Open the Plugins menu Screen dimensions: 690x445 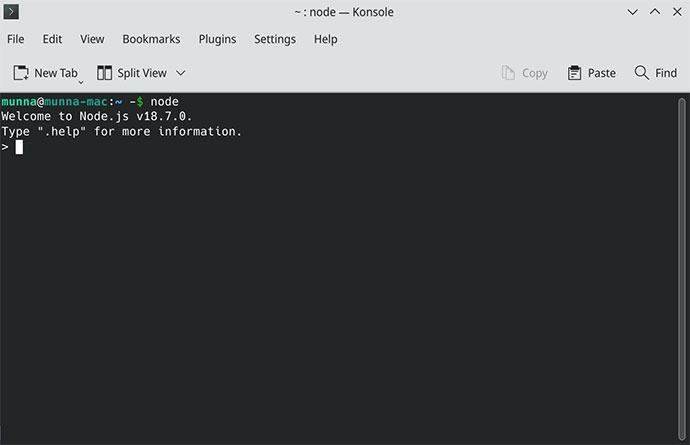[x=217, y=39]
